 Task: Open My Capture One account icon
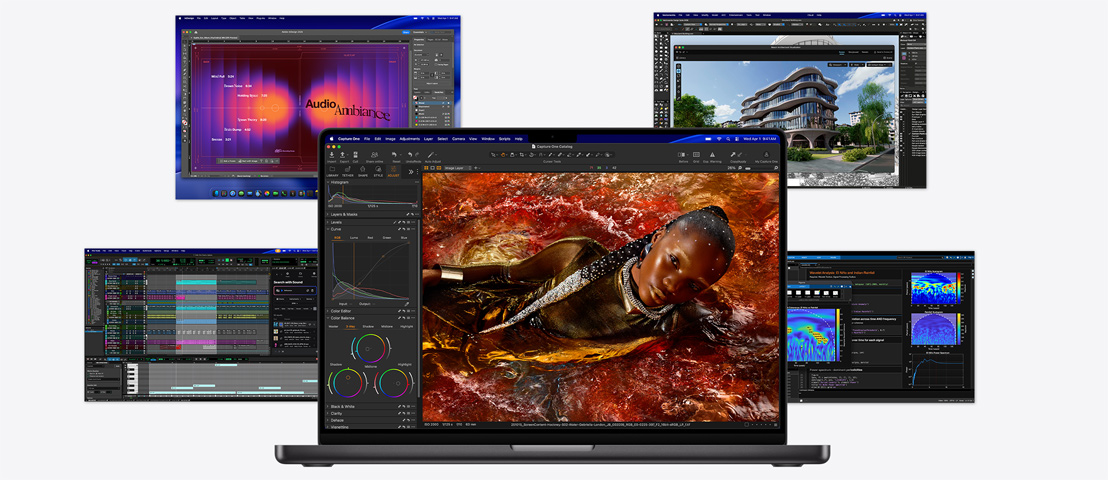(x=766, y=155)
